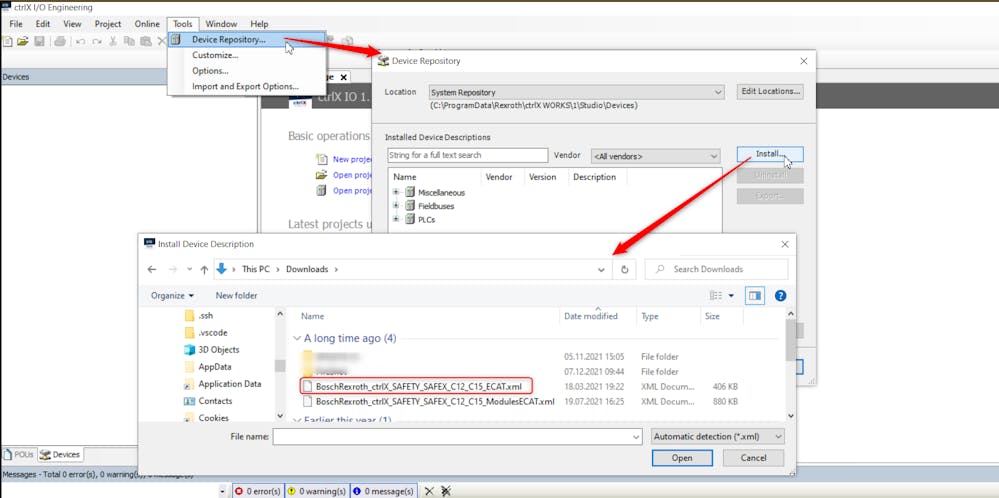This screenshot has width=999, height=498.
Task: Click the full text search field in Device Repository
Action: coord(468,155)
